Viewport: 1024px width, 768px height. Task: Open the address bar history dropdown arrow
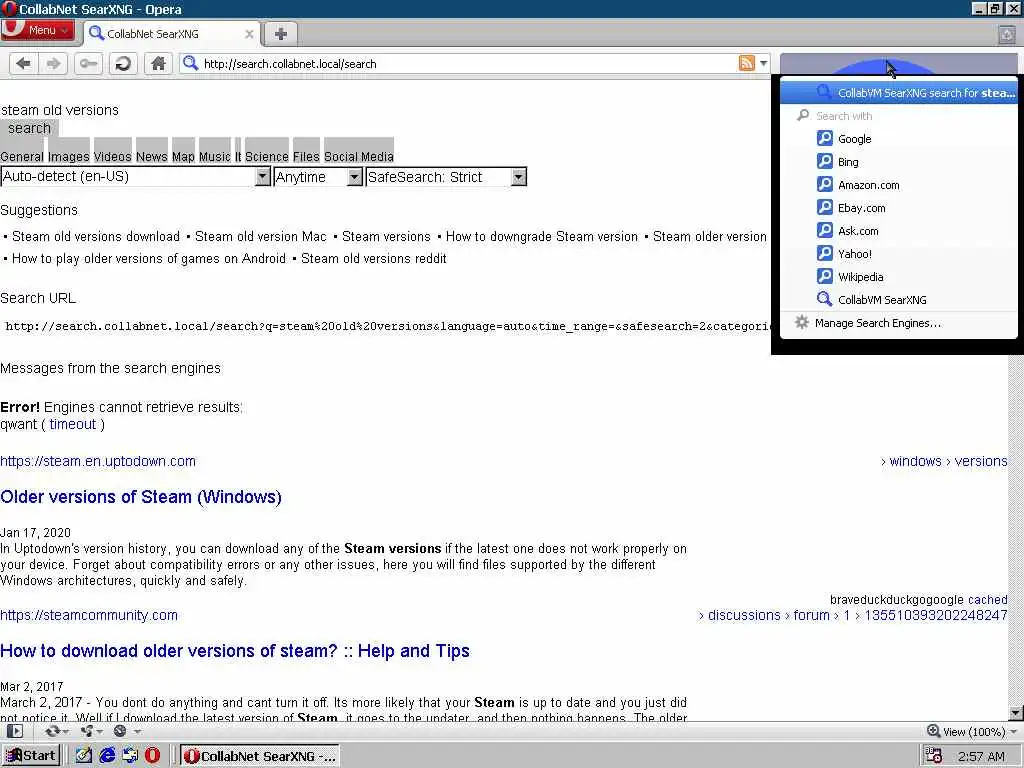[x=763, y=63]
